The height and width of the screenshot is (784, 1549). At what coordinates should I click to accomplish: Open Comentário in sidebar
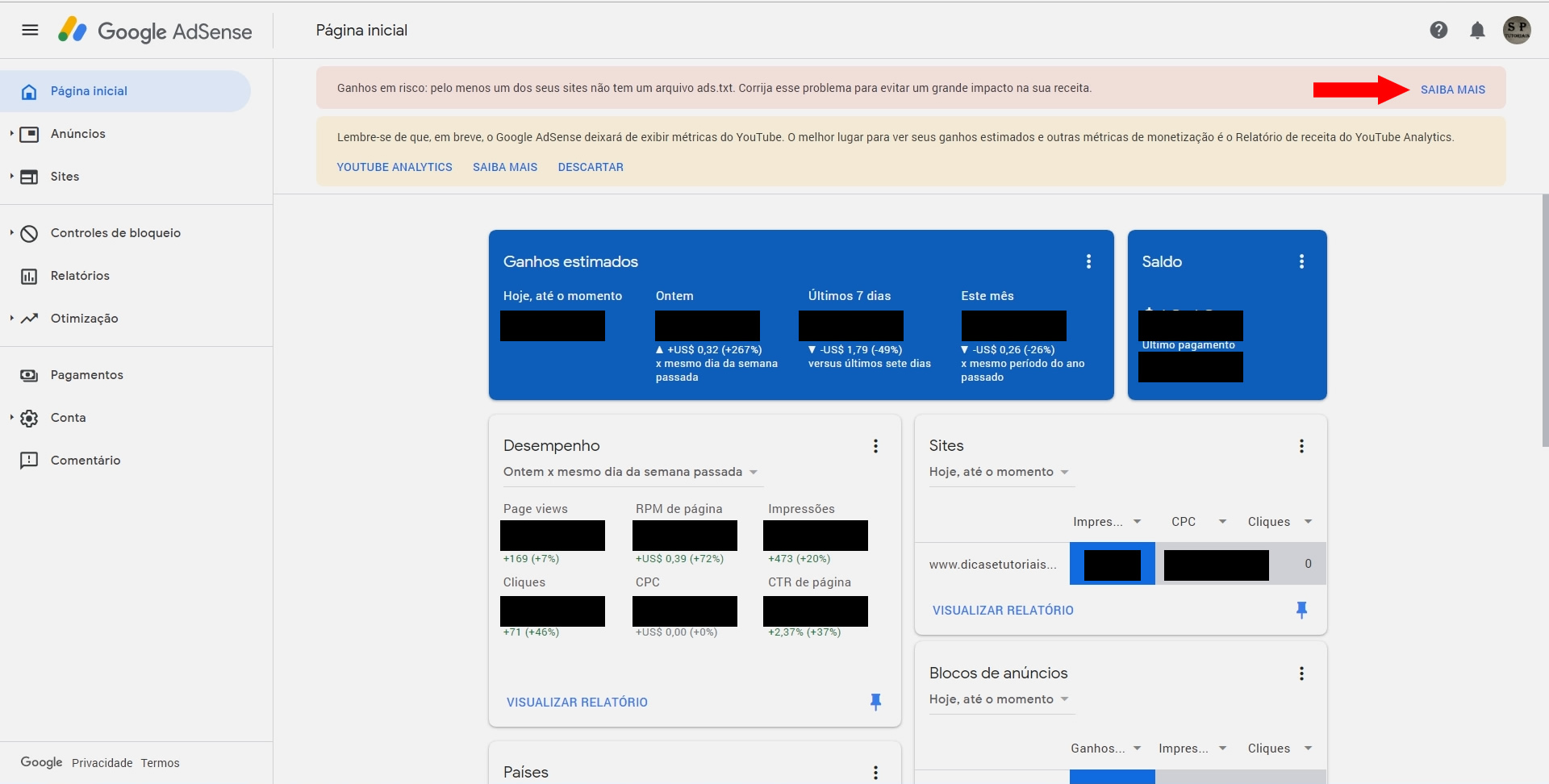pyautogui.click(x=86, y=461)
